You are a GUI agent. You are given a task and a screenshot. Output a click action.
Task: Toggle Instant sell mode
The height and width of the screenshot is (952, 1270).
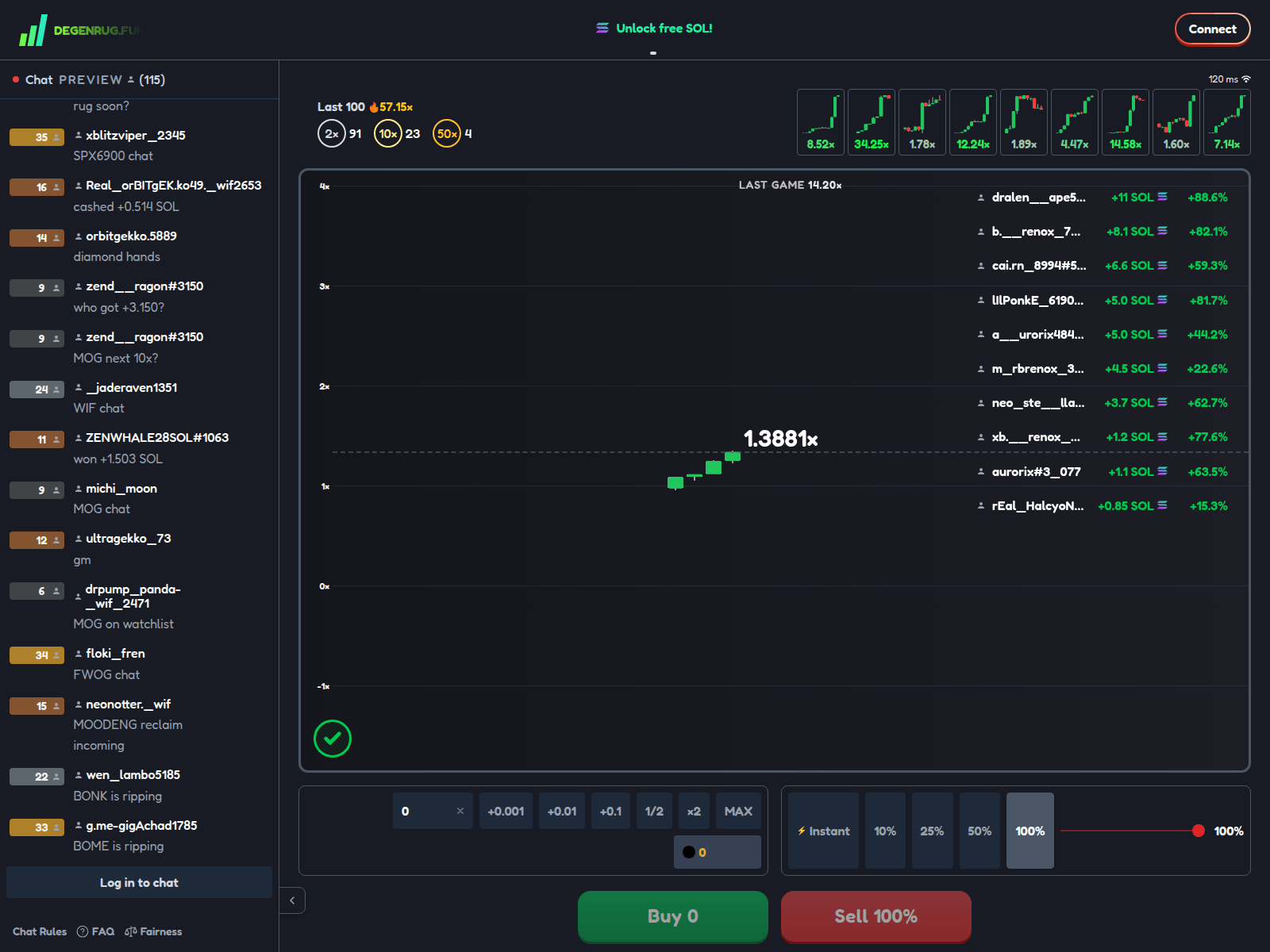824,831
